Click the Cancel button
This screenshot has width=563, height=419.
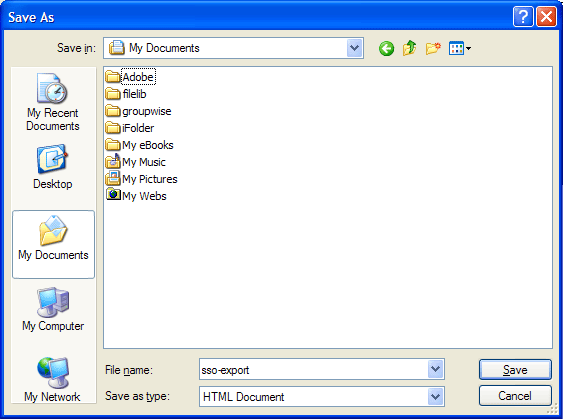(515, 396)
